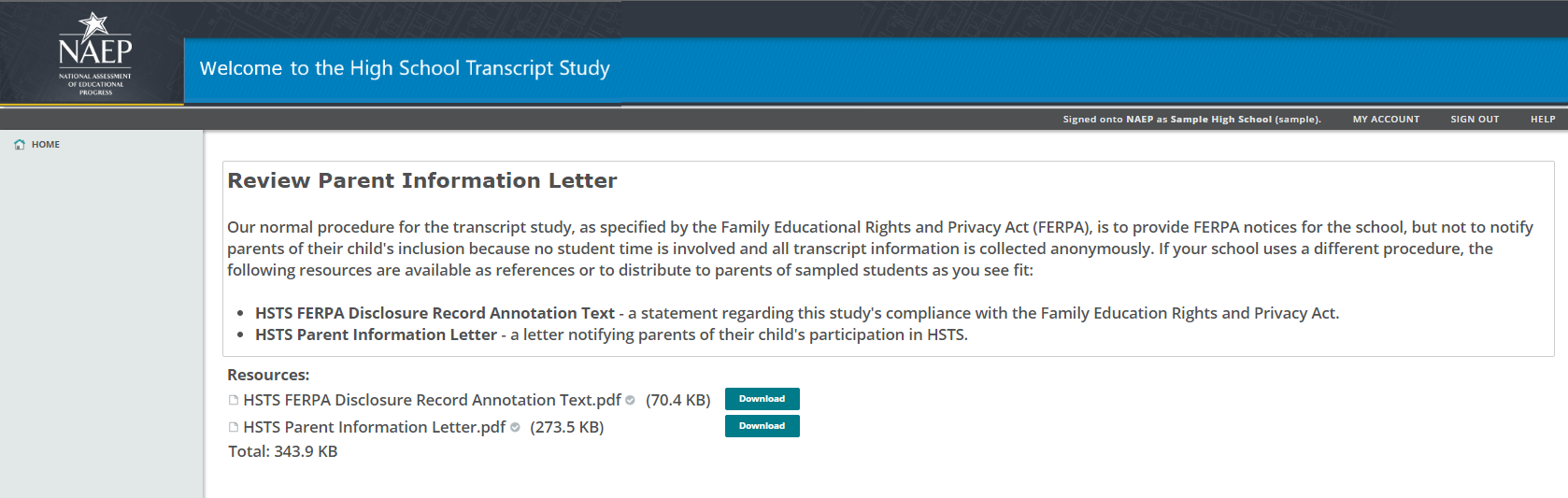Screen dimensions: 1568x498
Task: Download the FERPA Disclosure Record Annotation Text
Action: pos(762,399)
